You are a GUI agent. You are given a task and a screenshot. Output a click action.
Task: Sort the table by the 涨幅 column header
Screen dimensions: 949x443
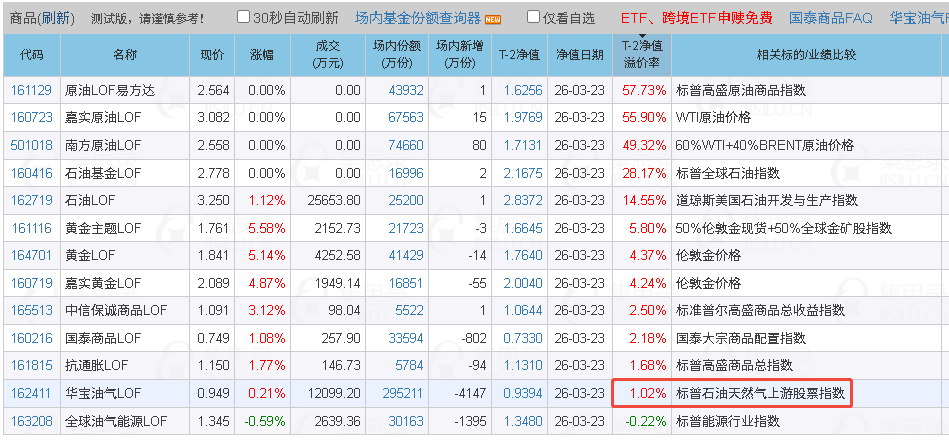click(x=262, y=55)
